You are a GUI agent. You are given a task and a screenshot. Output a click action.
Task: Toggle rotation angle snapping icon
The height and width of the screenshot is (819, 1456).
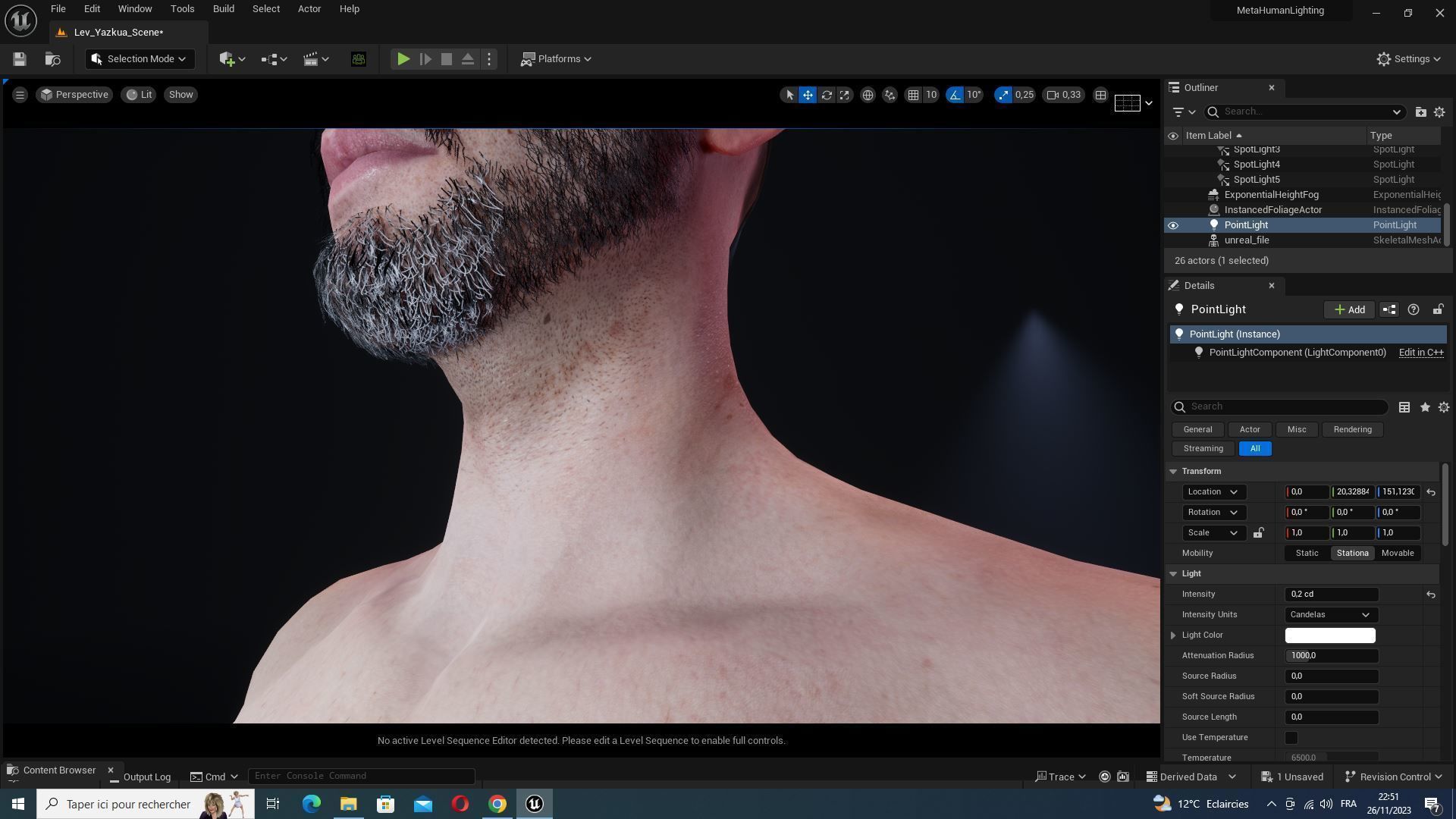pyautogui.click(x=955, y=95)
